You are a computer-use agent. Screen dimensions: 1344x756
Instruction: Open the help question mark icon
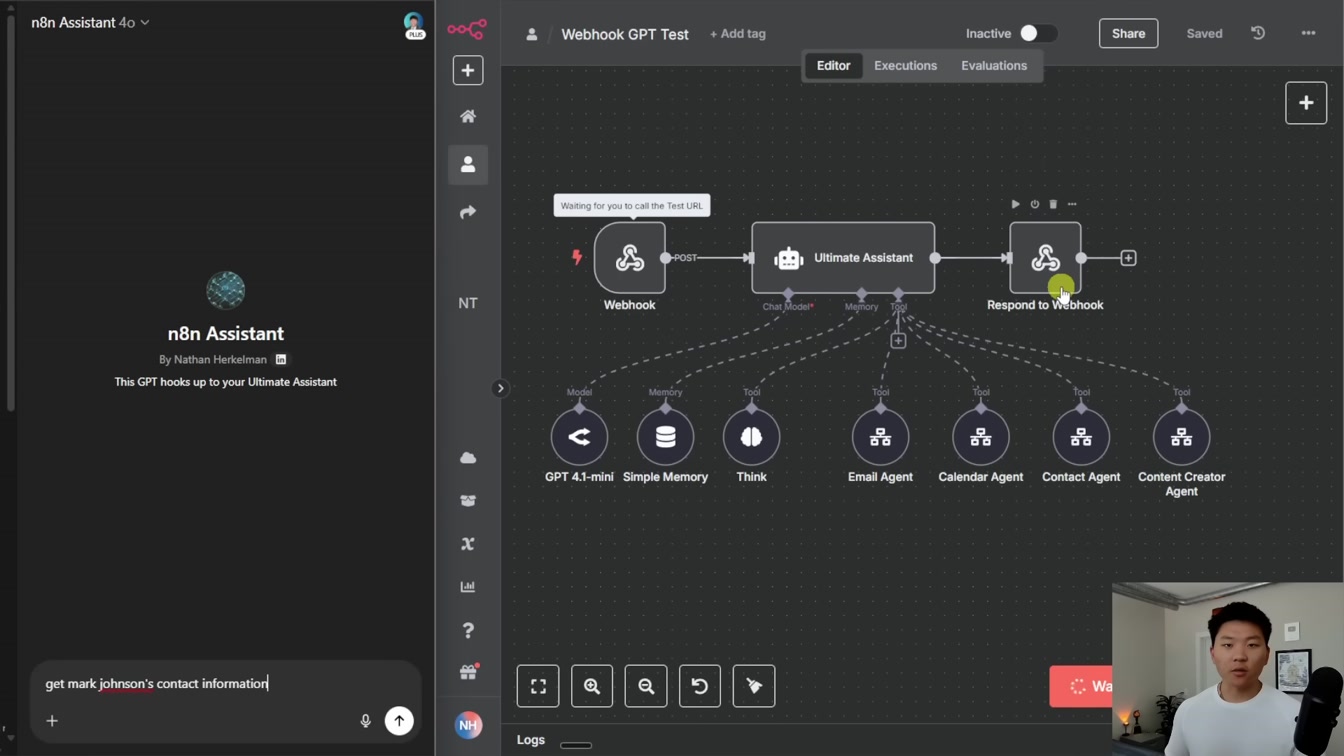click(467, 630)
